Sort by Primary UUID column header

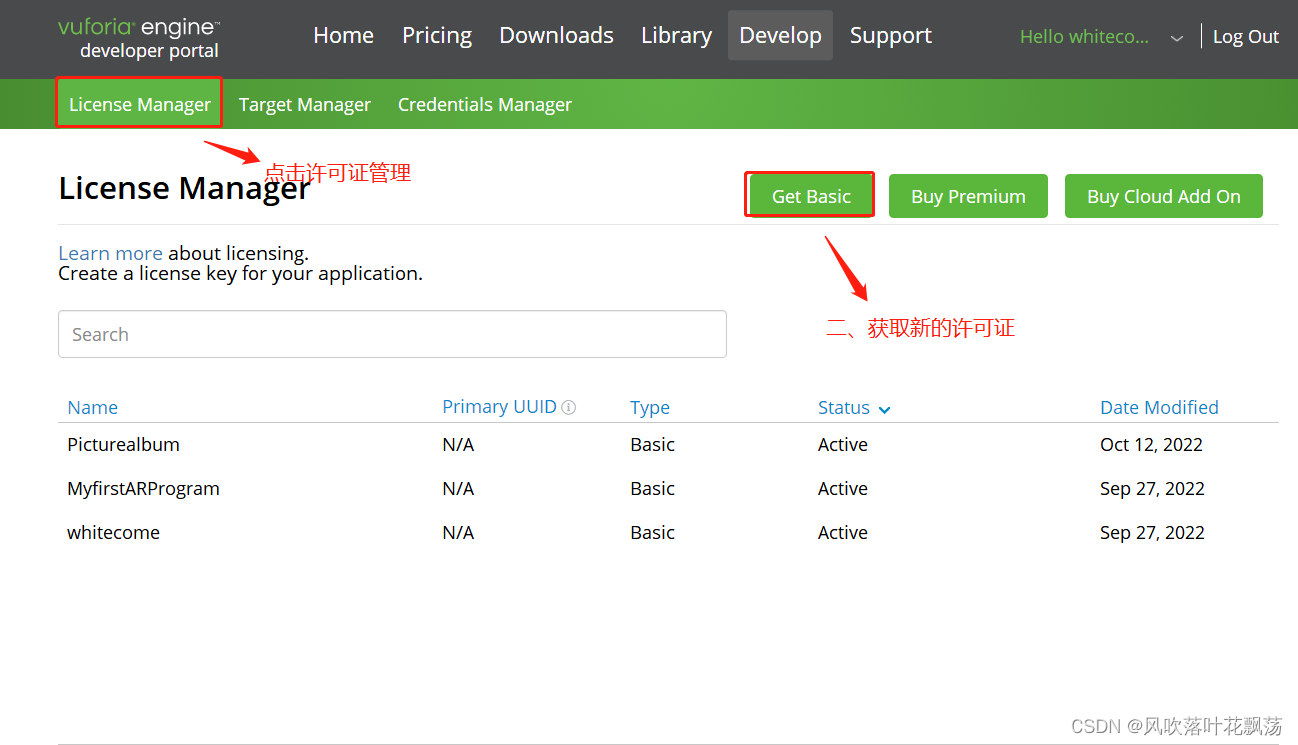click(499, 407)
